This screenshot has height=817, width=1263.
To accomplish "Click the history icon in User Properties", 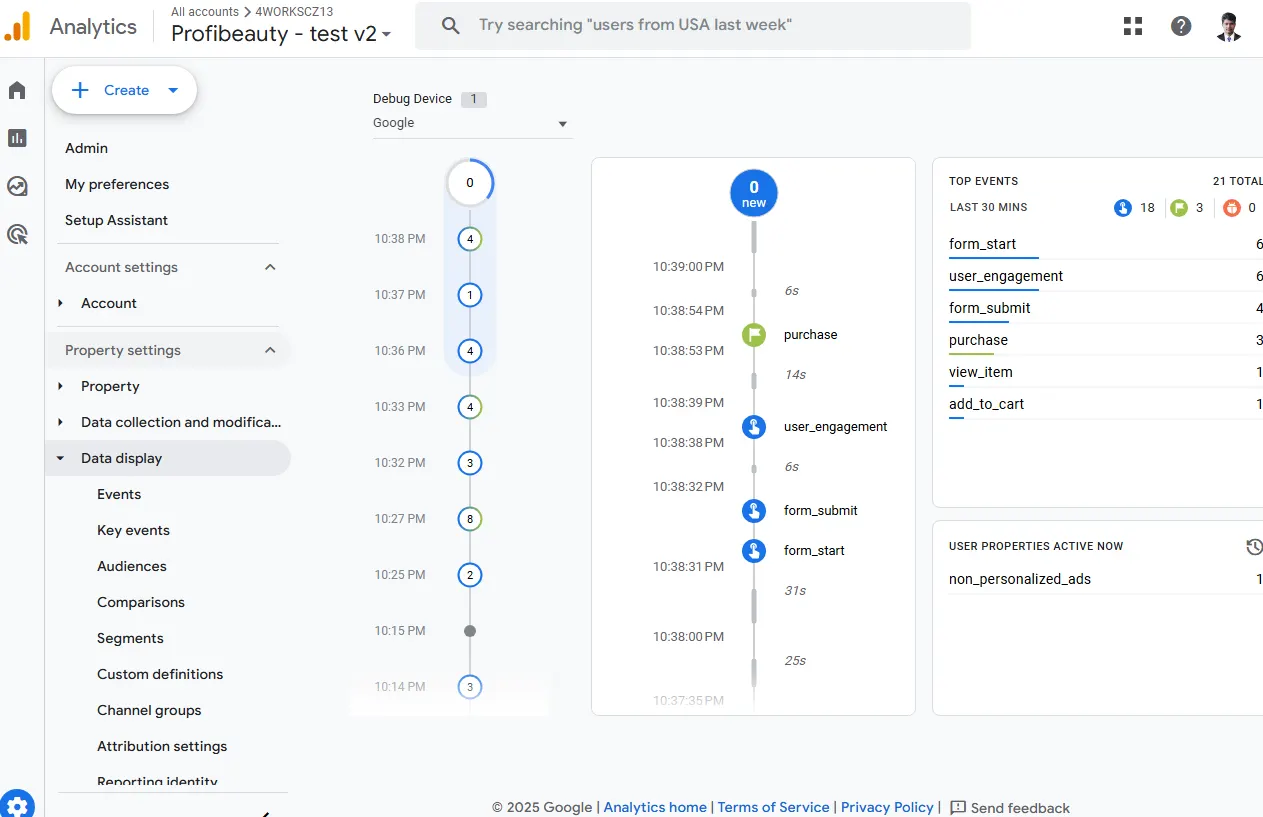I will (x=1254, y=547).
